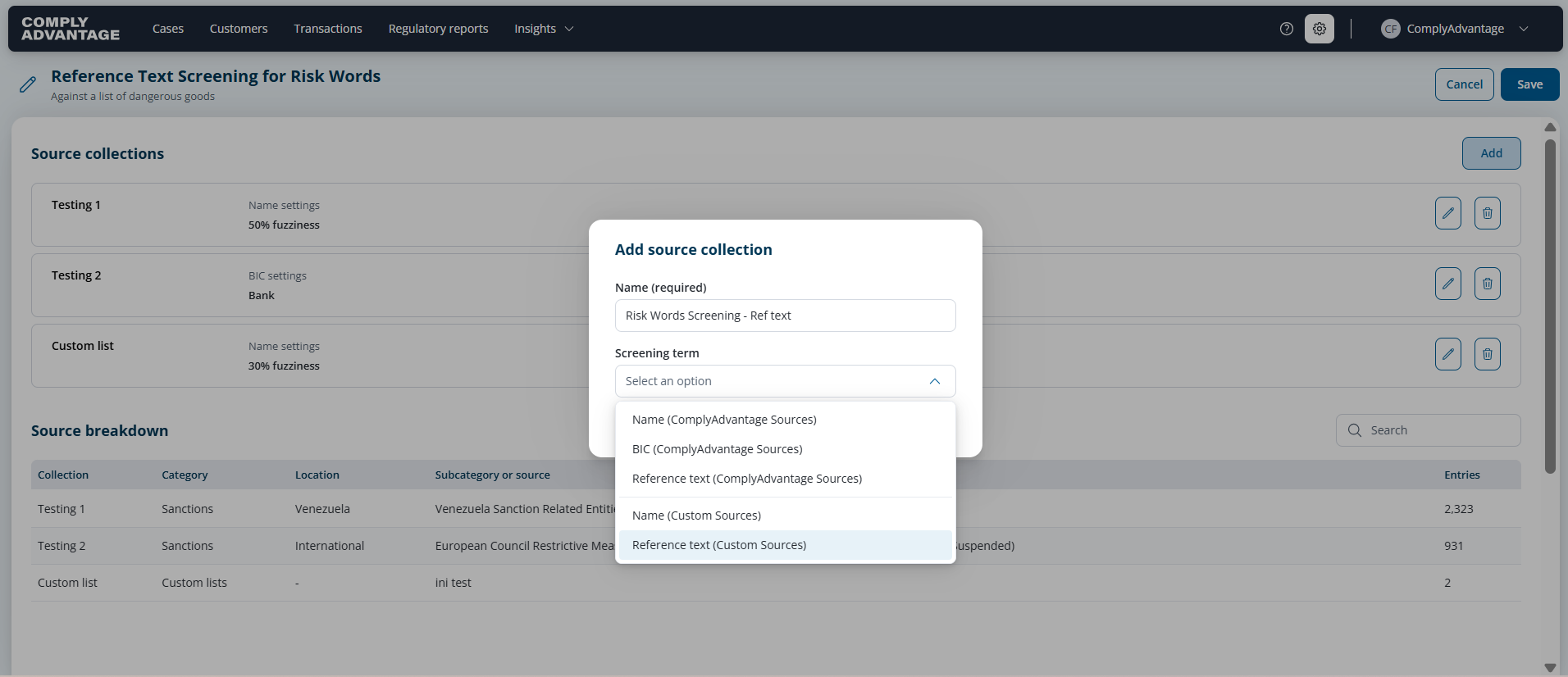This screenshot has width=1568, height=677.
Task: Select the Venezuela location cell
Action: coord(322,509)
